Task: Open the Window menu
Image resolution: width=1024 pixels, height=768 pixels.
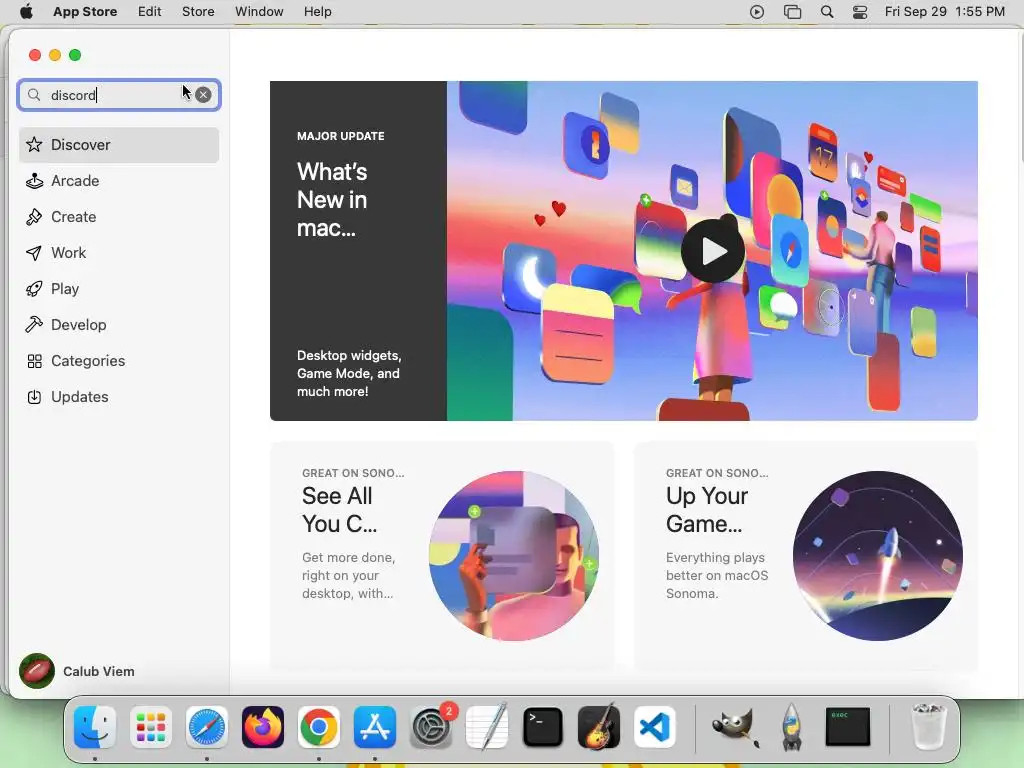Action: [x=259, y=12]
